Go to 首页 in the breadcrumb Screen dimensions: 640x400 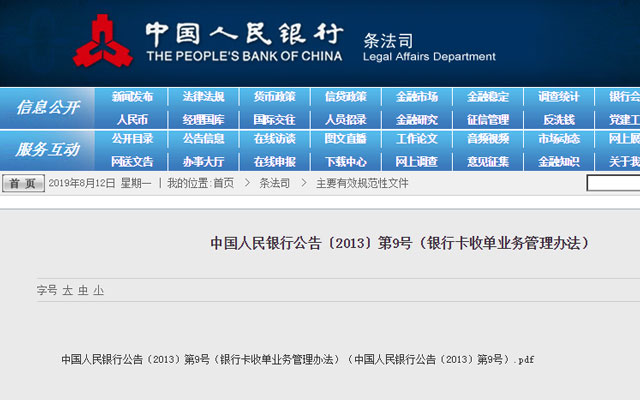click(223, 183)
